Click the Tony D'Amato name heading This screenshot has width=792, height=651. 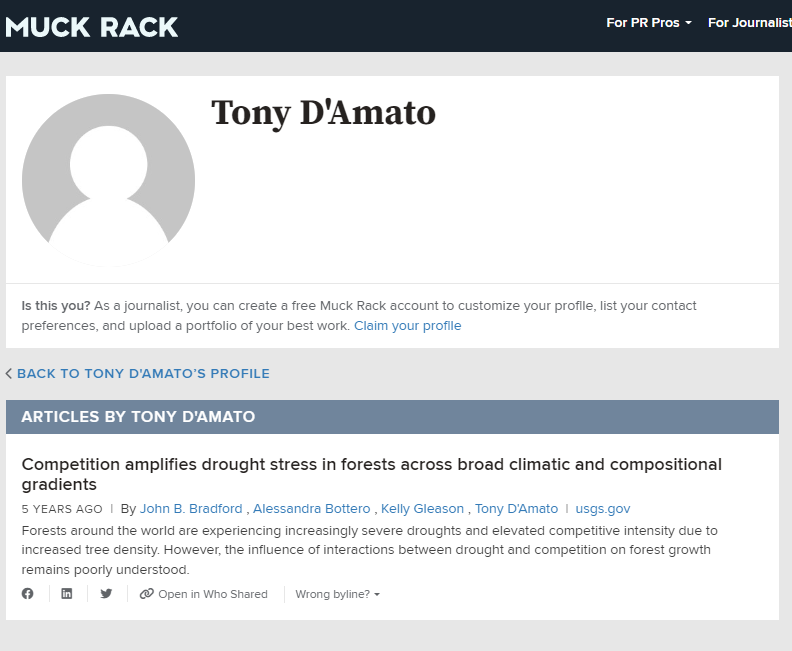point(323,113)
